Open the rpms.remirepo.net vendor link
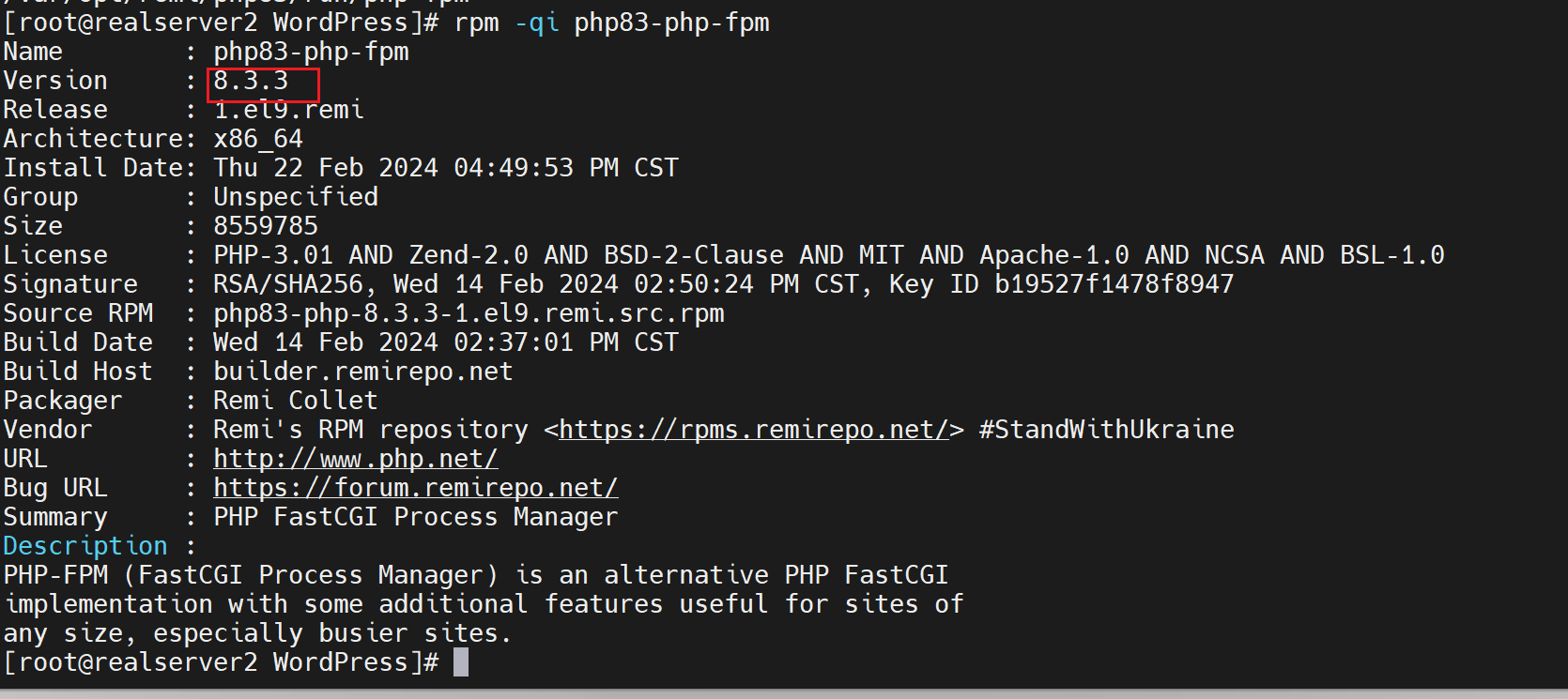Viewport: 1568px width, 699px height. (x=754, y=430)
